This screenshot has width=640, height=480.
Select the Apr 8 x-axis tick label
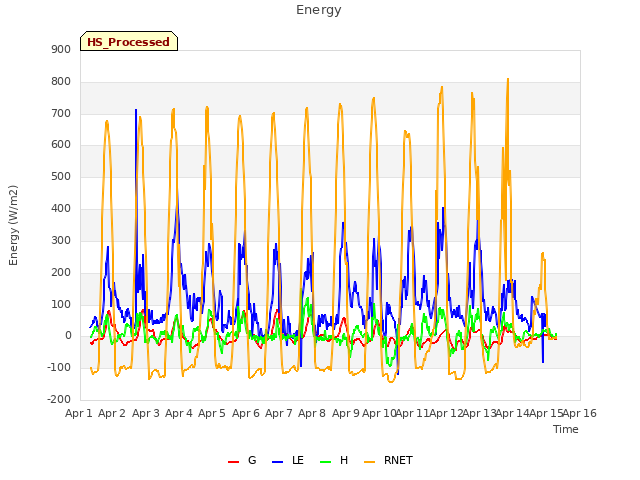312,413
